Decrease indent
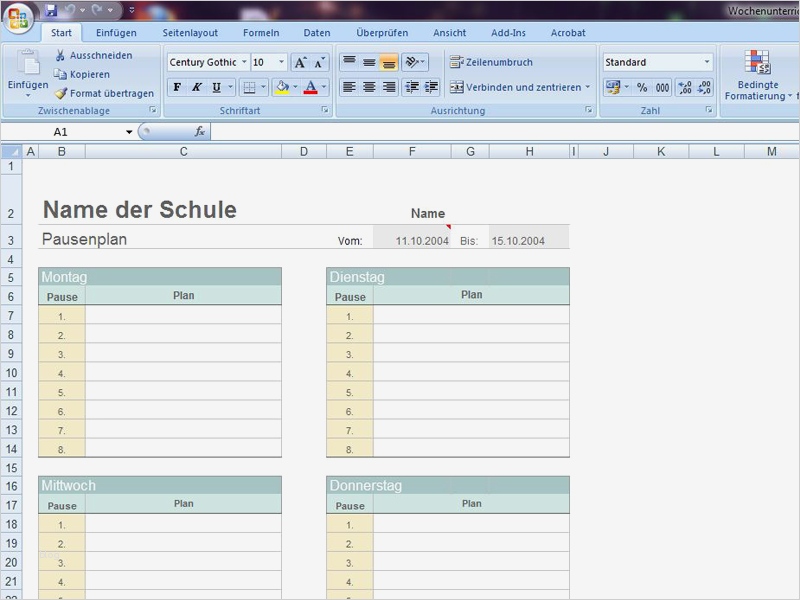The image size is (800, 600). tap(411, 87)
